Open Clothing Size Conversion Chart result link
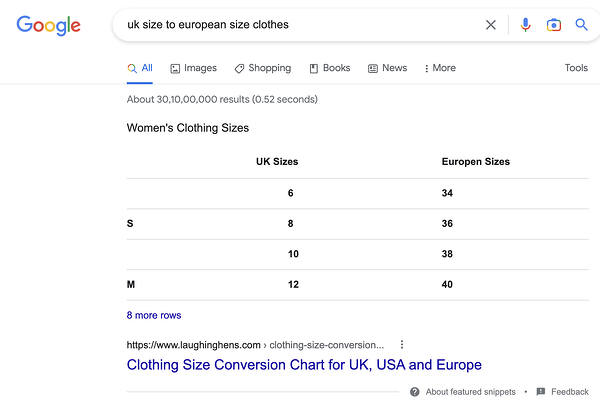 (x=304, y=365)
